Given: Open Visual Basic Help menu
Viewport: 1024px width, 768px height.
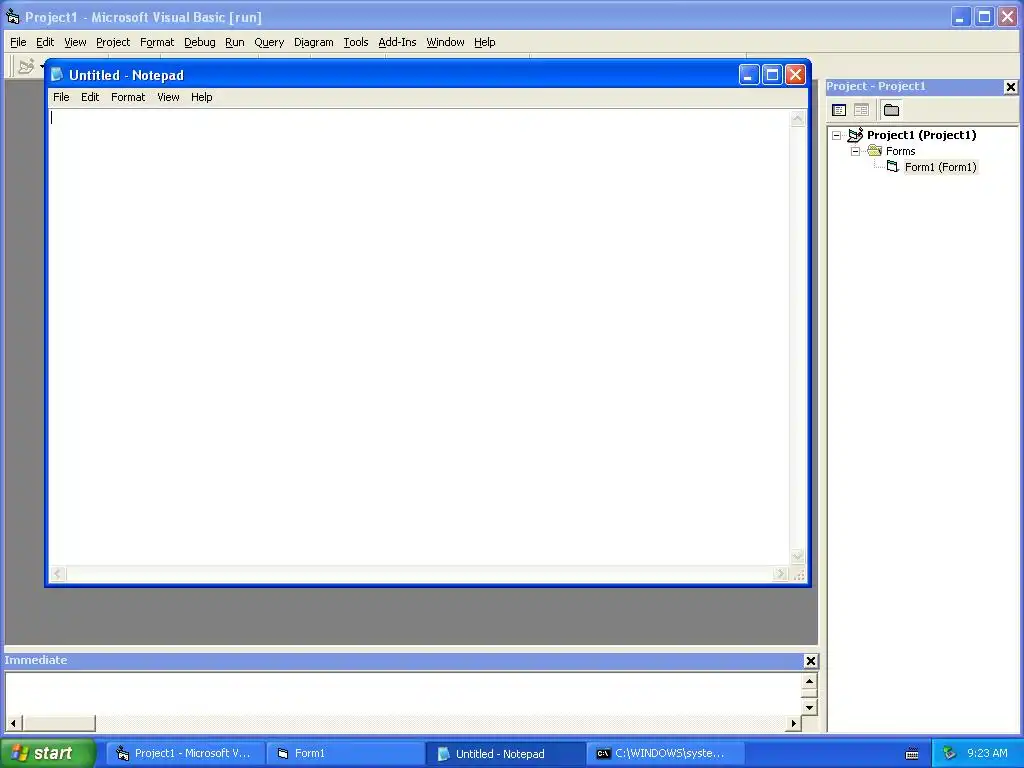Looking at the screenshot, I should point(485,42).
